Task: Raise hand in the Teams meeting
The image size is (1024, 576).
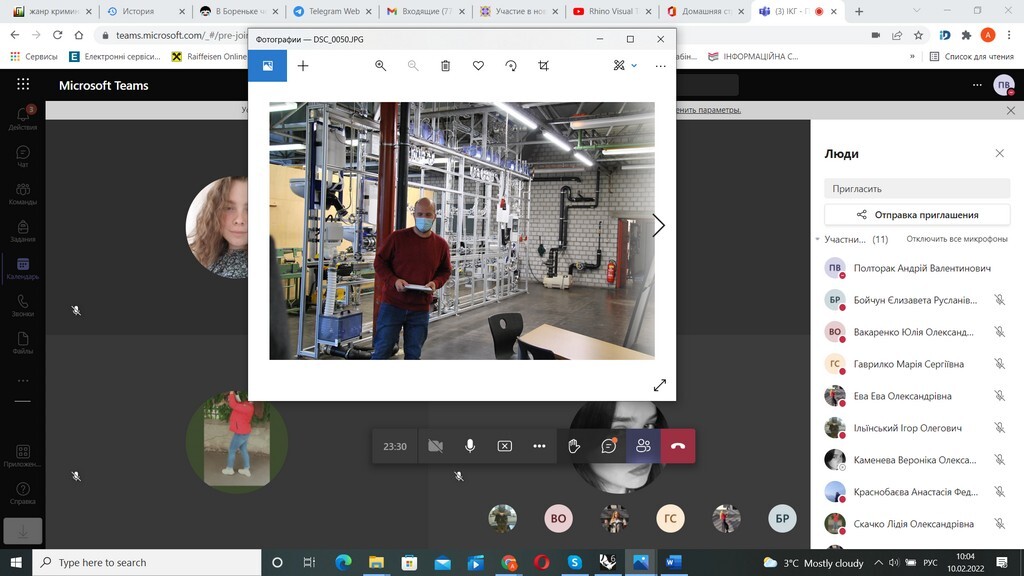Action: click(574, 446)
